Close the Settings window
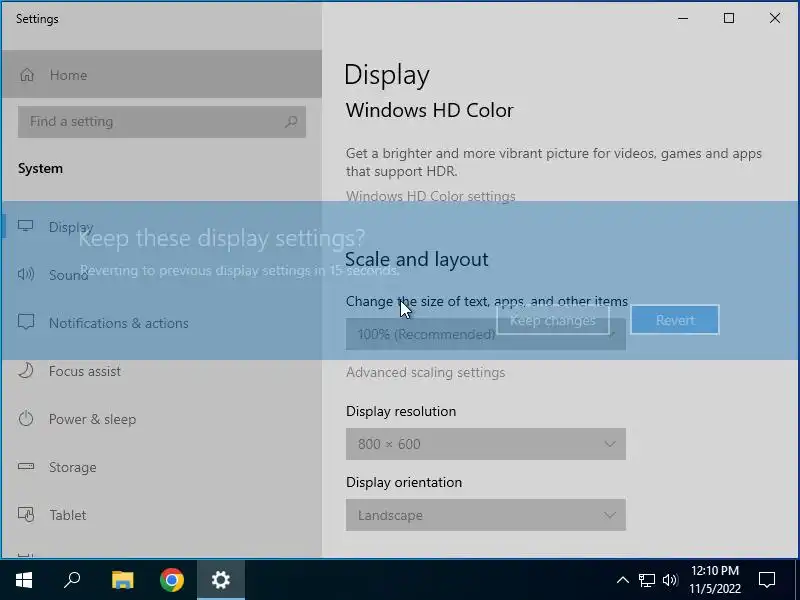The image size is (800, 600). point(774,18)
